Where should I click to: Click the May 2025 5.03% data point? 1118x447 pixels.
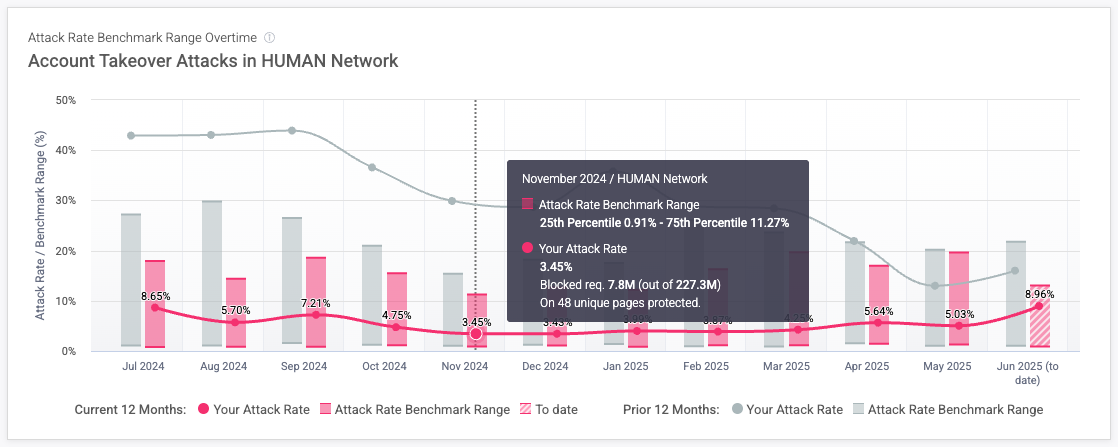[958, 326]
